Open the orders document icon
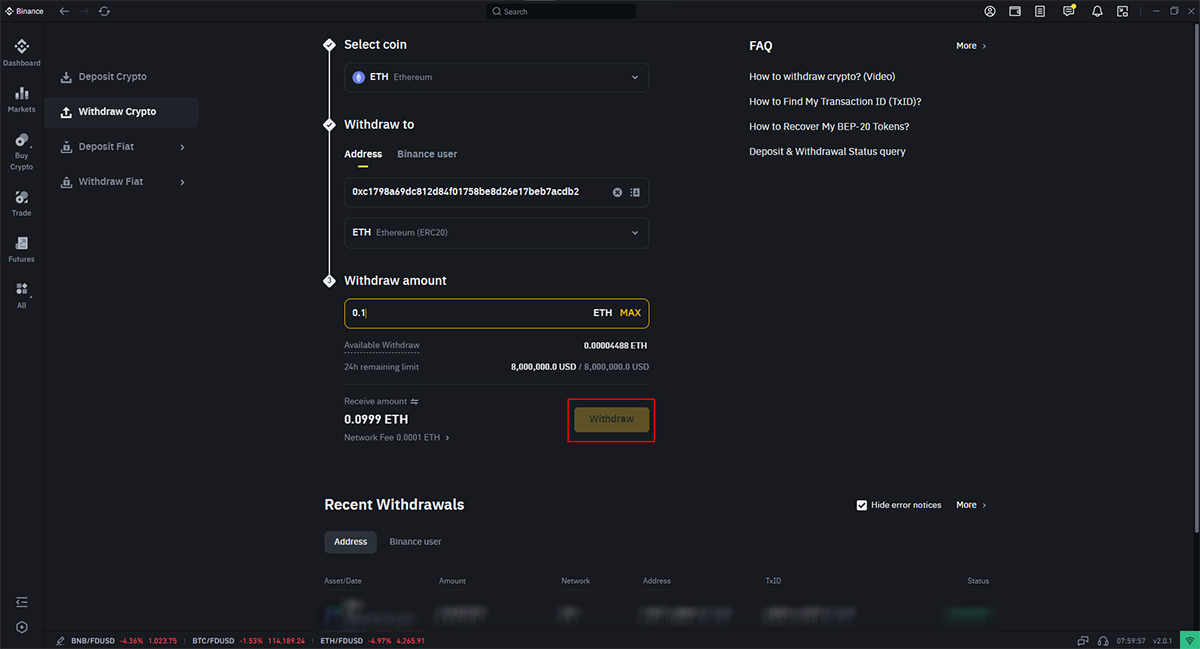Image resolution: width=1200 pixels, height=649 pixels. click(1041, 11)
